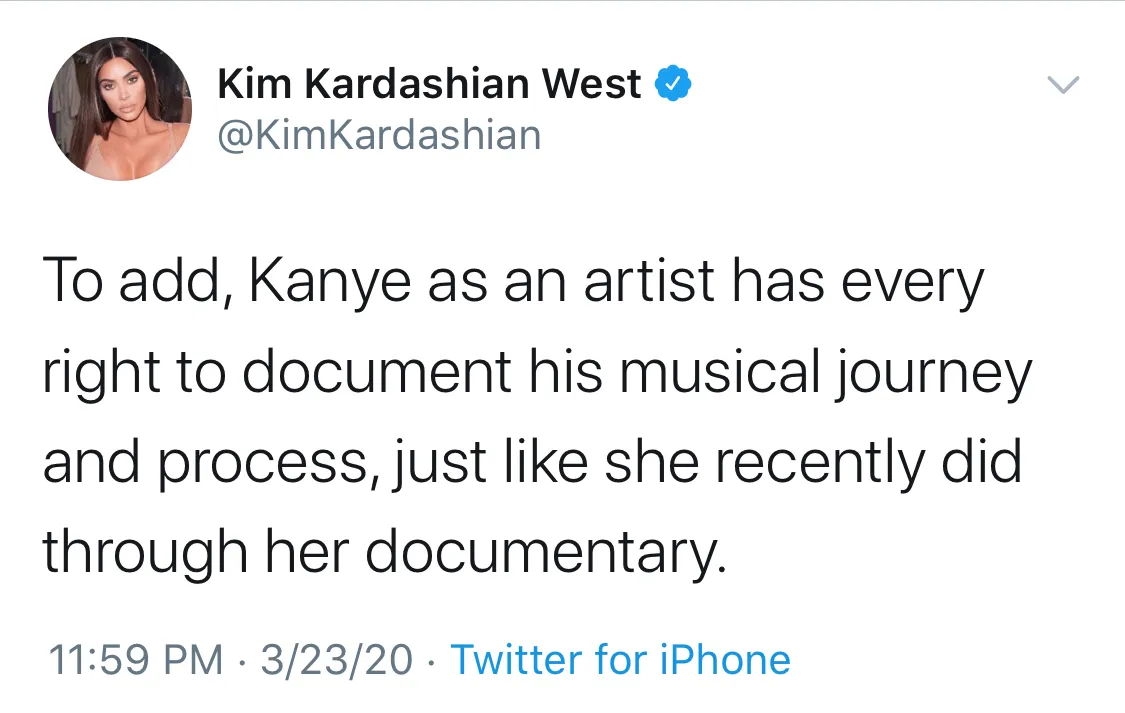Click the word "right" in the tweet
Viewport: 1125px width, 713px height.
pos(101,375)
